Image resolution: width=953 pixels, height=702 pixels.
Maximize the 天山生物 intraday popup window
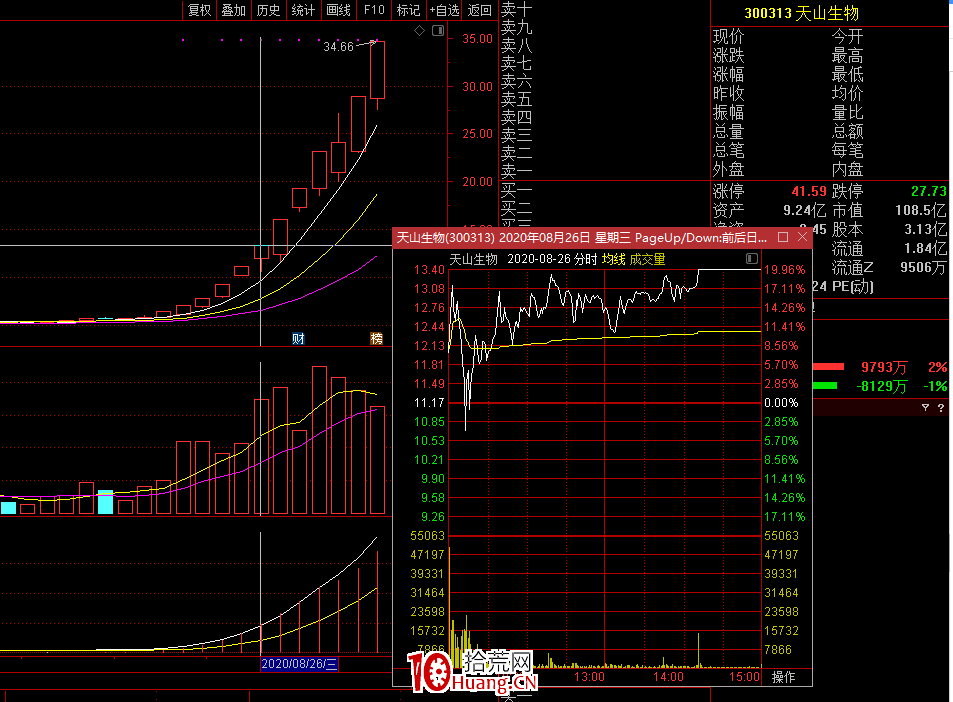click(x=783, y=237)
